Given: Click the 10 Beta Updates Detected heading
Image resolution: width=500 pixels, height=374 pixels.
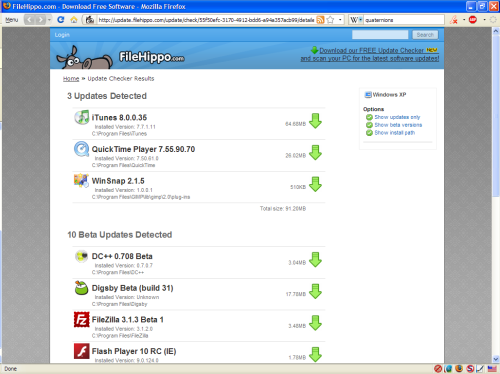Looking at the screenshot, I should [120, 235].
